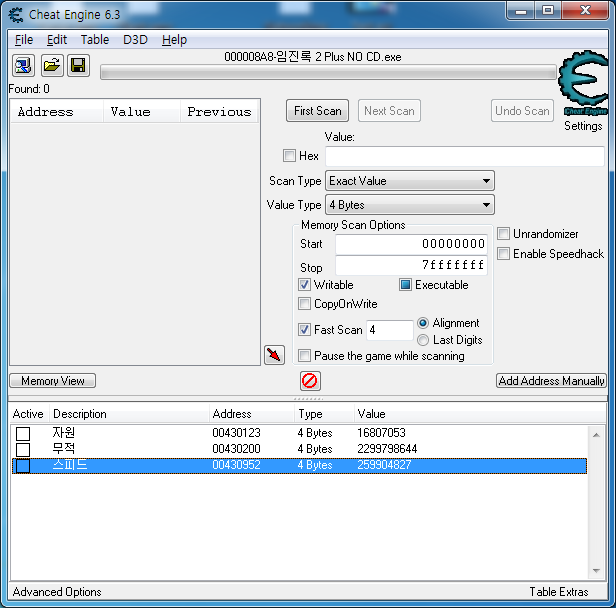Open the Value Type dropdown
The height and width of the screenshot is (608, 616).
coord(410,205)
